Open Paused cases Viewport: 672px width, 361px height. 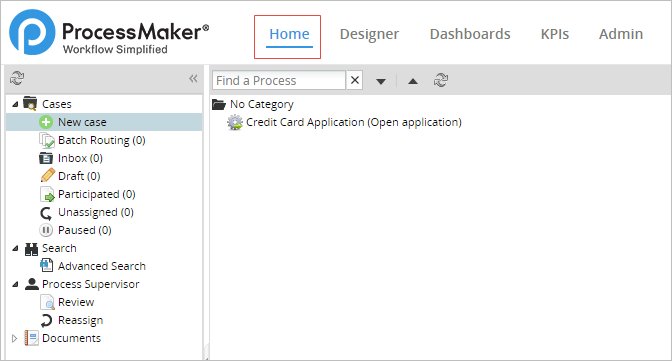click(x=84, y=230)
